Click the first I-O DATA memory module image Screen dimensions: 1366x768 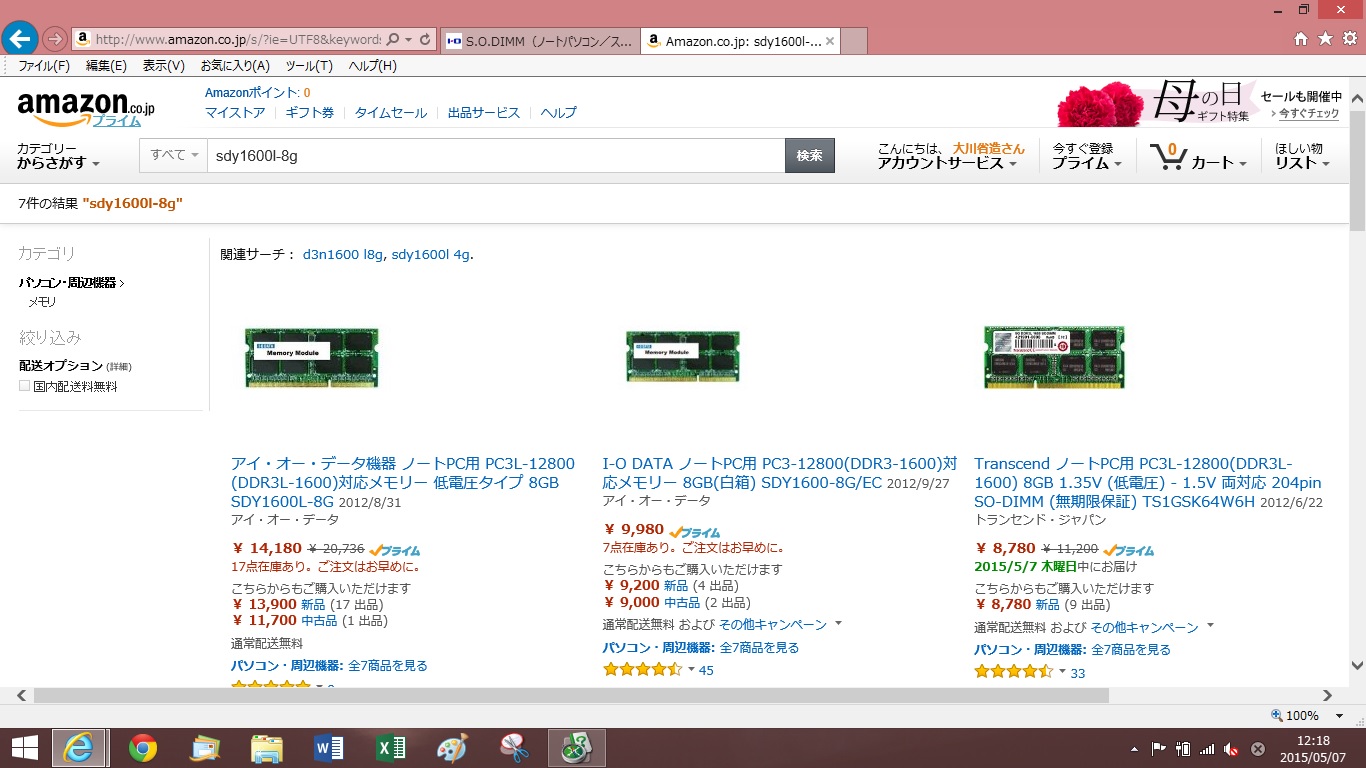click(312, 357)
